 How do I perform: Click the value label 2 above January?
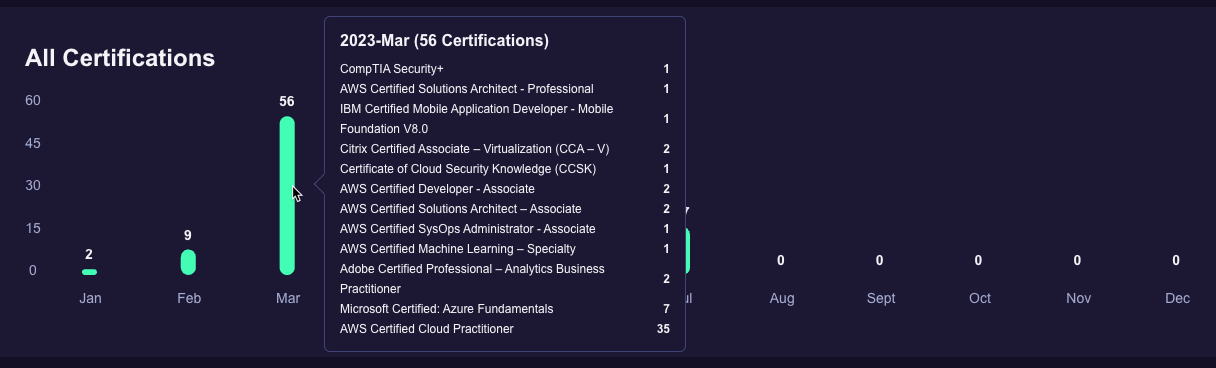(x=89, y=254)
